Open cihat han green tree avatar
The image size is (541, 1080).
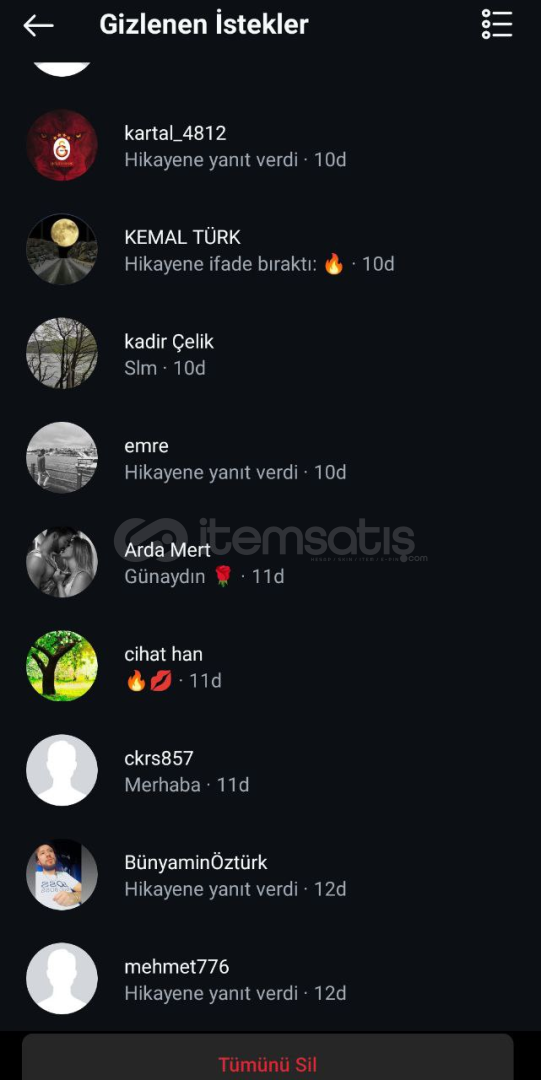[62, 666]
